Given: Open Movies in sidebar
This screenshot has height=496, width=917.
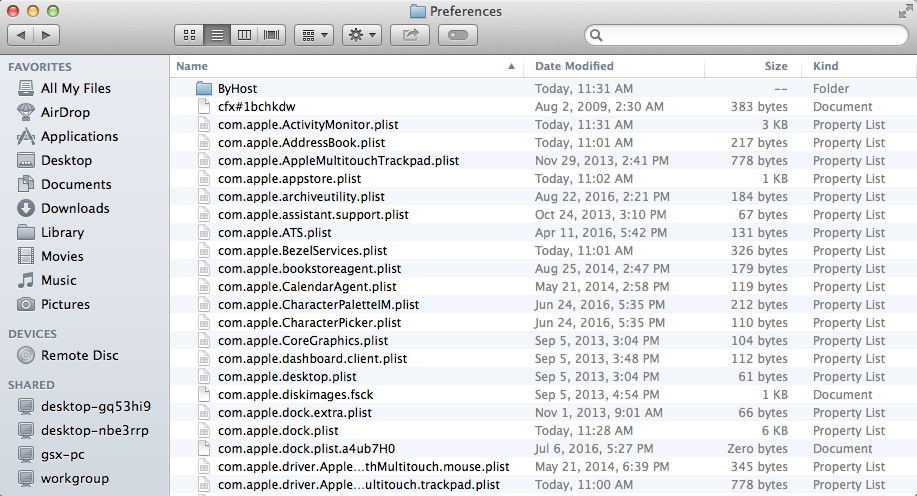Looking at the screenshot, I should (62, 256).
